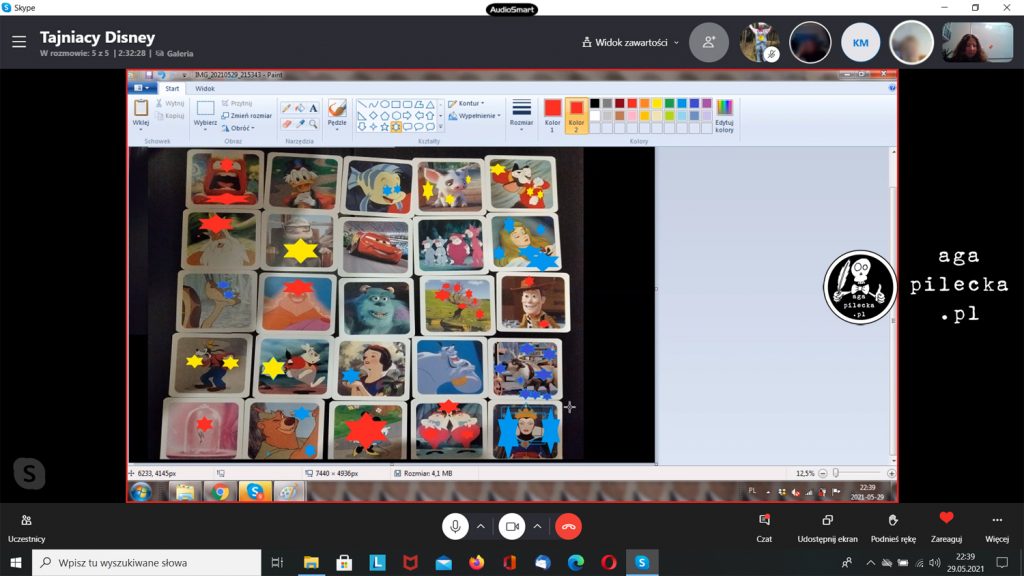
Task: Open Rozmiar line size dropdown in Paint
Action: (x=521, y=115)
